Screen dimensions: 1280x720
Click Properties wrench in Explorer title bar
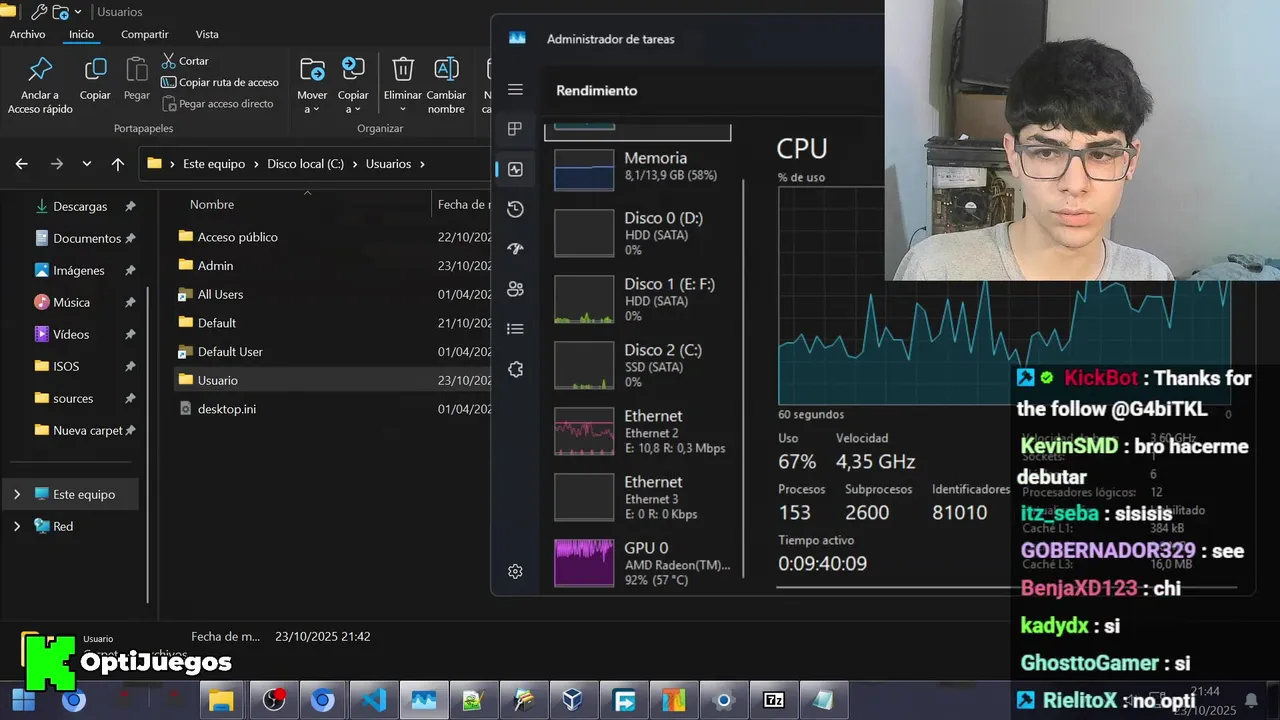tap(39, 12)
